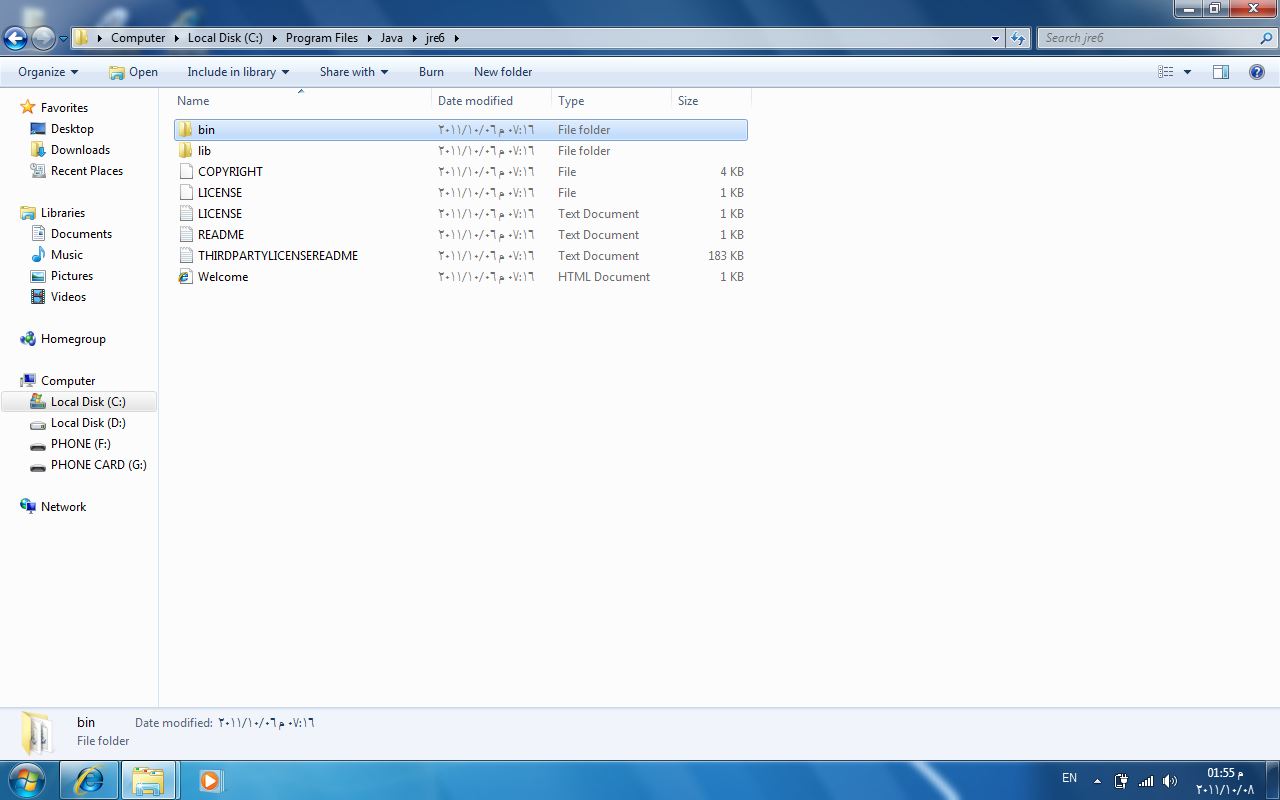Open Windows Media Player from taskbar
Viewport: 1280px width, 800px height.
tap(209, 780)
